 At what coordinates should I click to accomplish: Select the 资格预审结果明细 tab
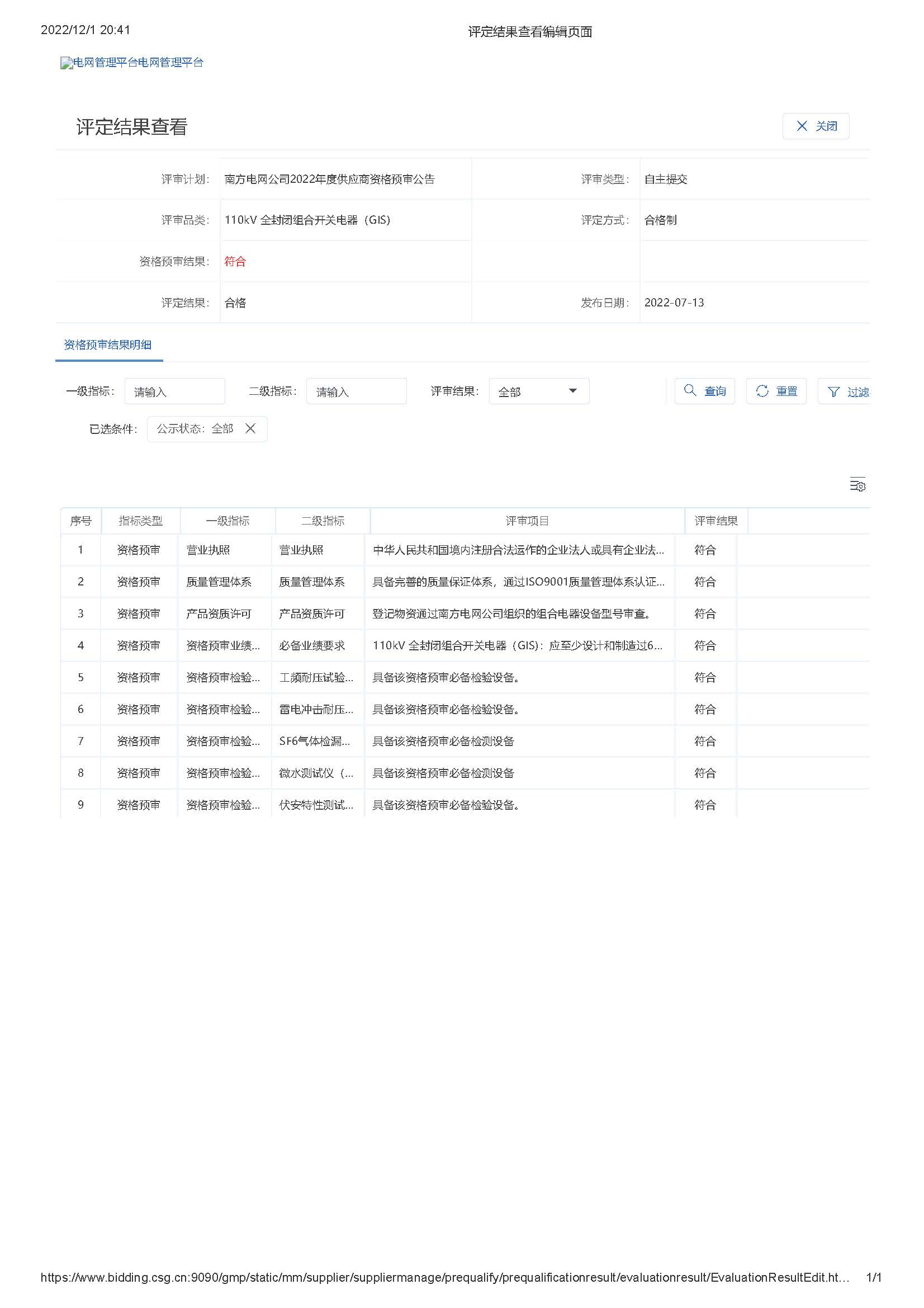coord(107,344)
